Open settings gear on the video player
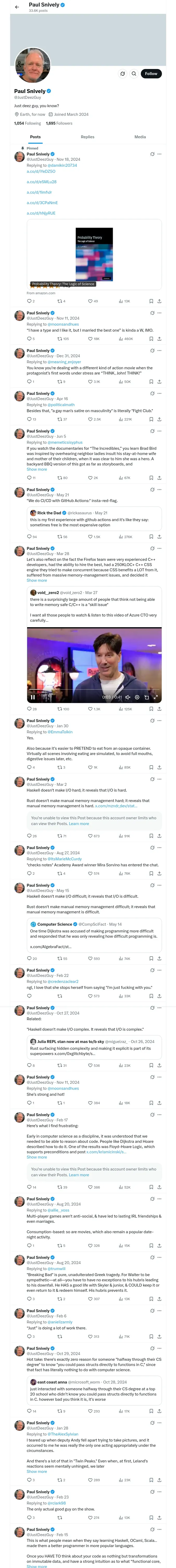Viewport: 176px width, 1568px height. (137, 697)
